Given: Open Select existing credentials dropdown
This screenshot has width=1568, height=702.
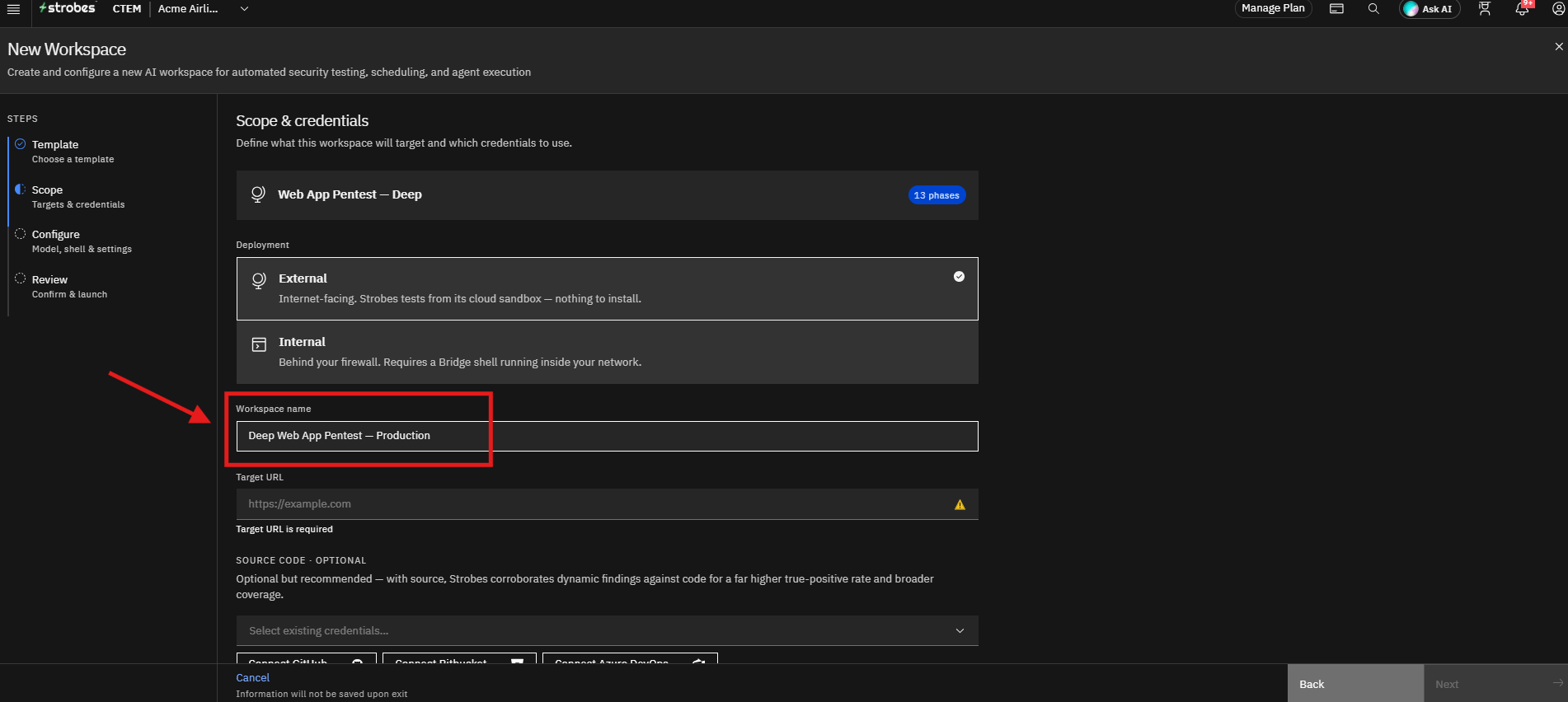Looking at the screenshot, I should (608, 630).
